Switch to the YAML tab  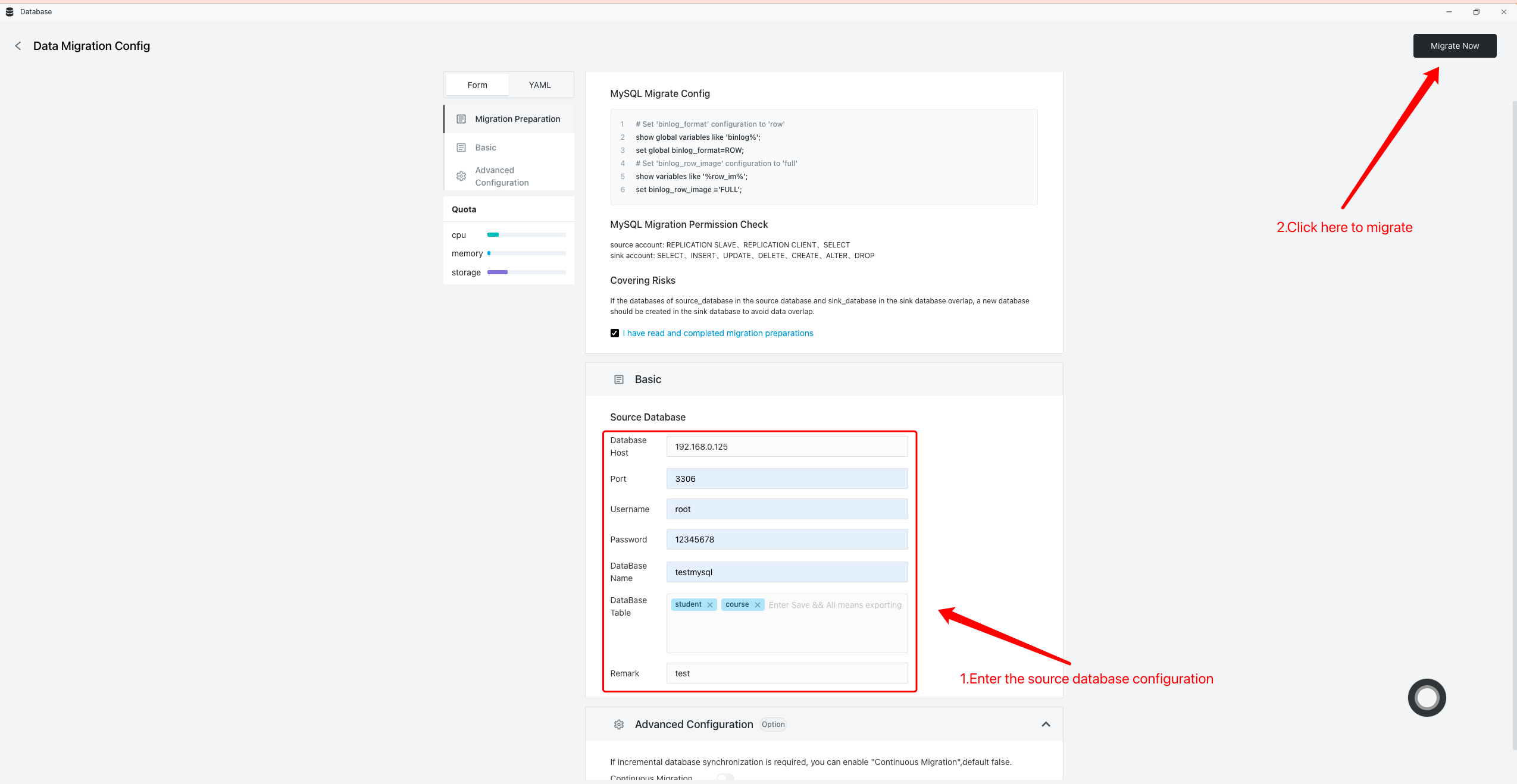pos(540,85)
